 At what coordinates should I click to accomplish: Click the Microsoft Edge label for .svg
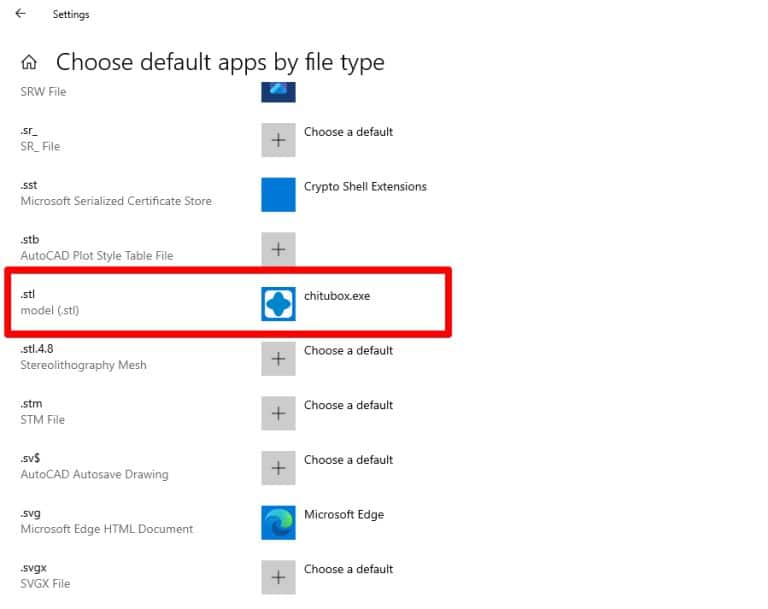(343, 514)
